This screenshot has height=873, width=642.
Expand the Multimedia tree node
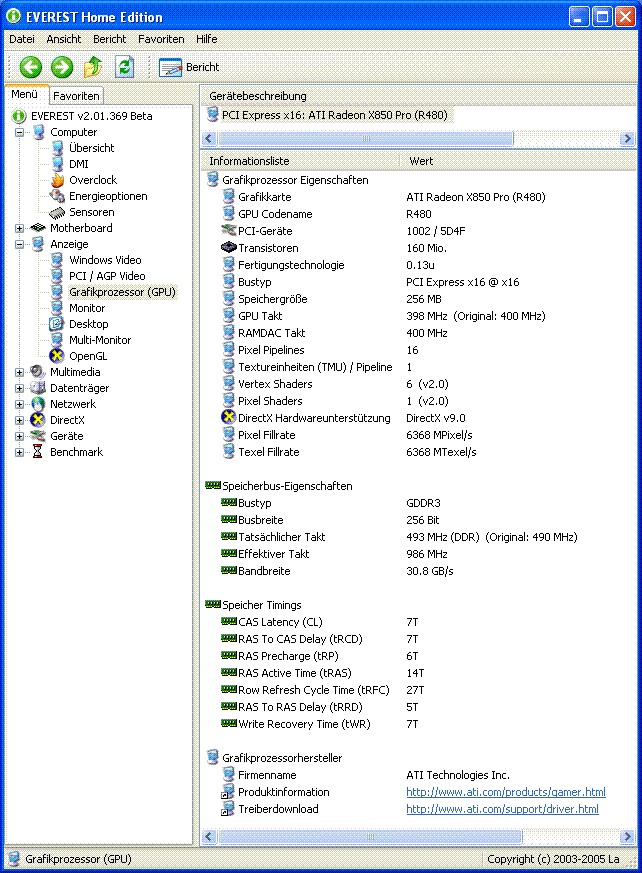pyautogui.click(x=19, y=372)
